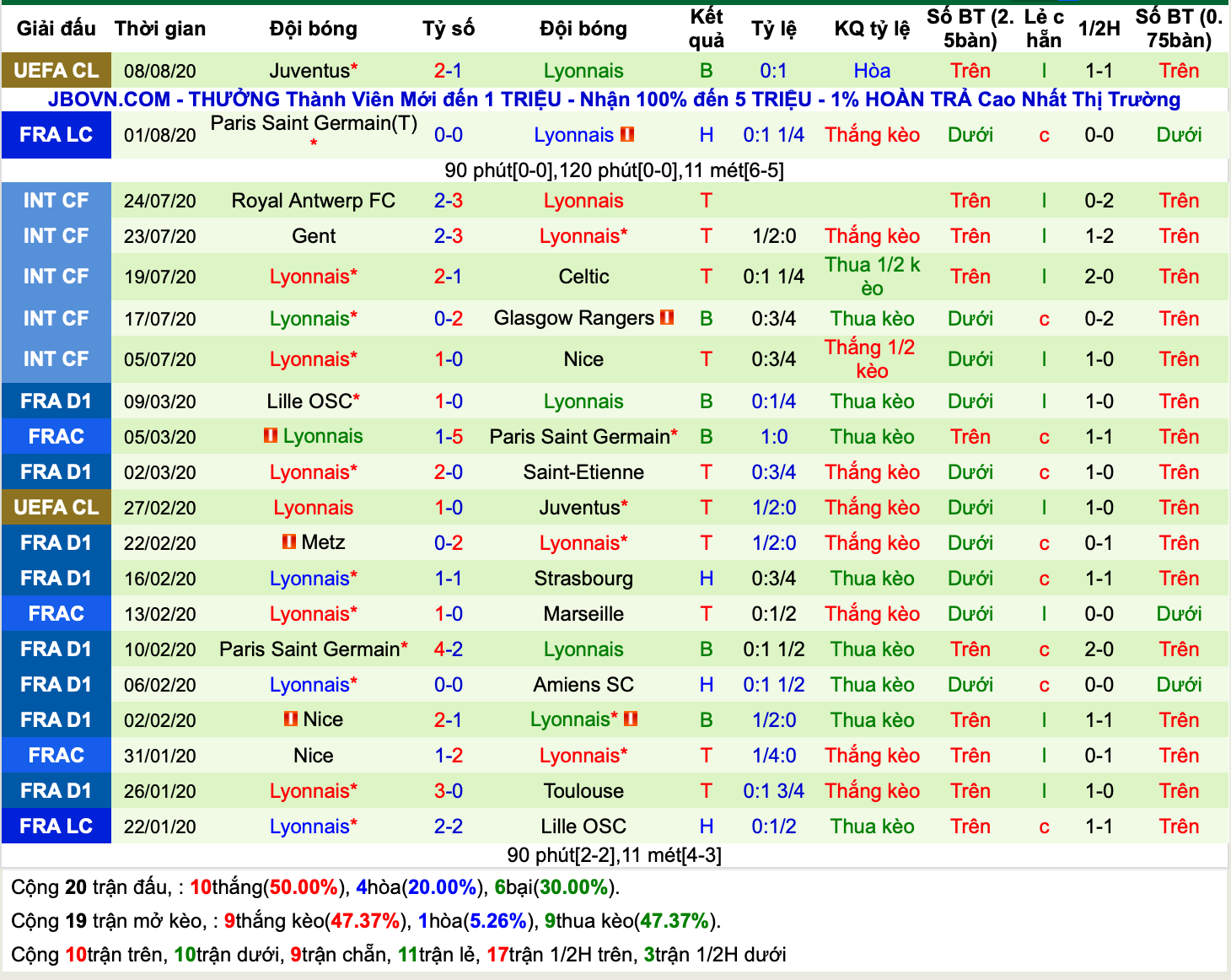1231x980 pixels.
Task: Click the 'Thời gian' column header
Action: [x=160, y=29]
